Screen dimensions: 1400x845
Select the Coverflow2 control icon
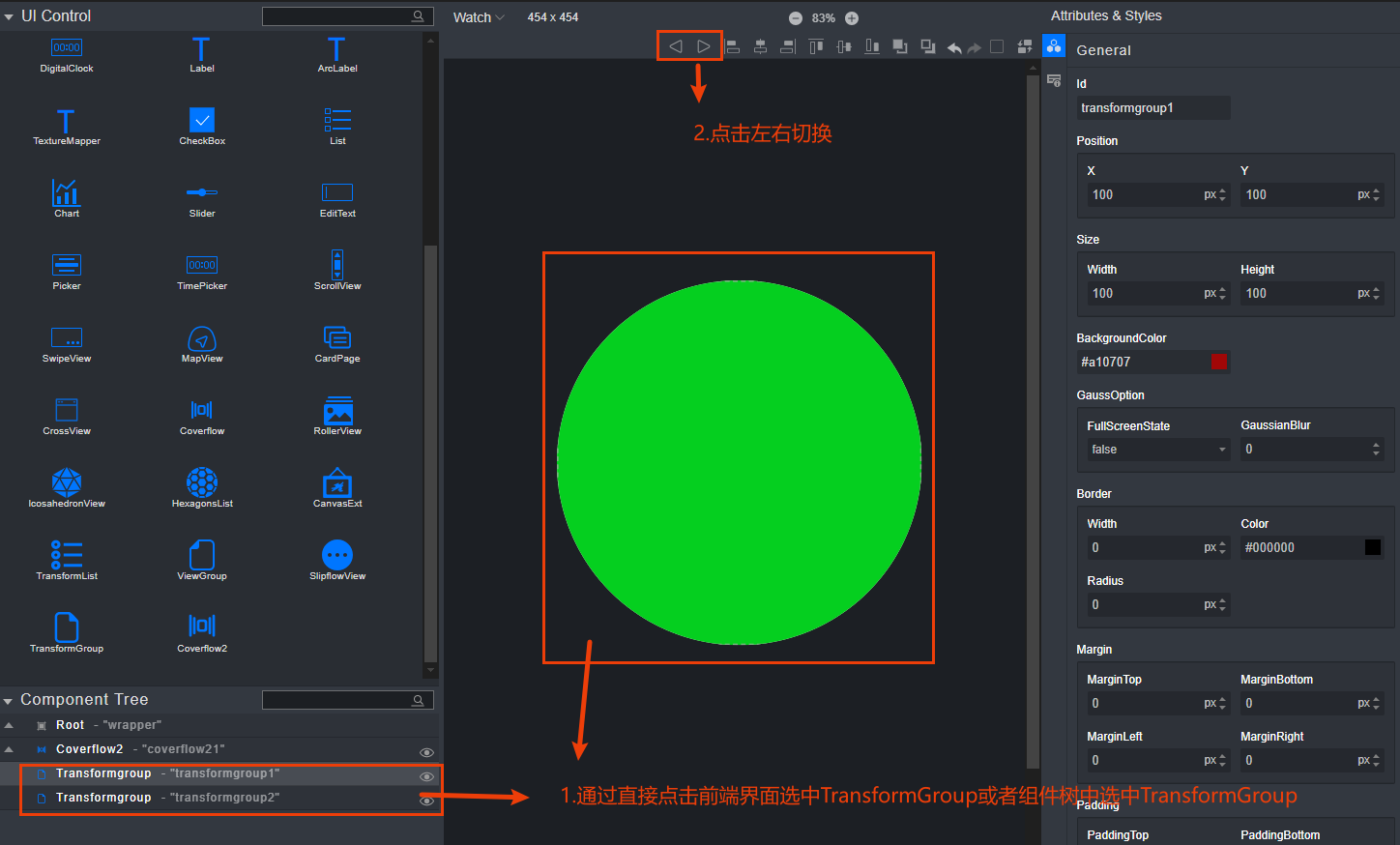tap(202, 626)
